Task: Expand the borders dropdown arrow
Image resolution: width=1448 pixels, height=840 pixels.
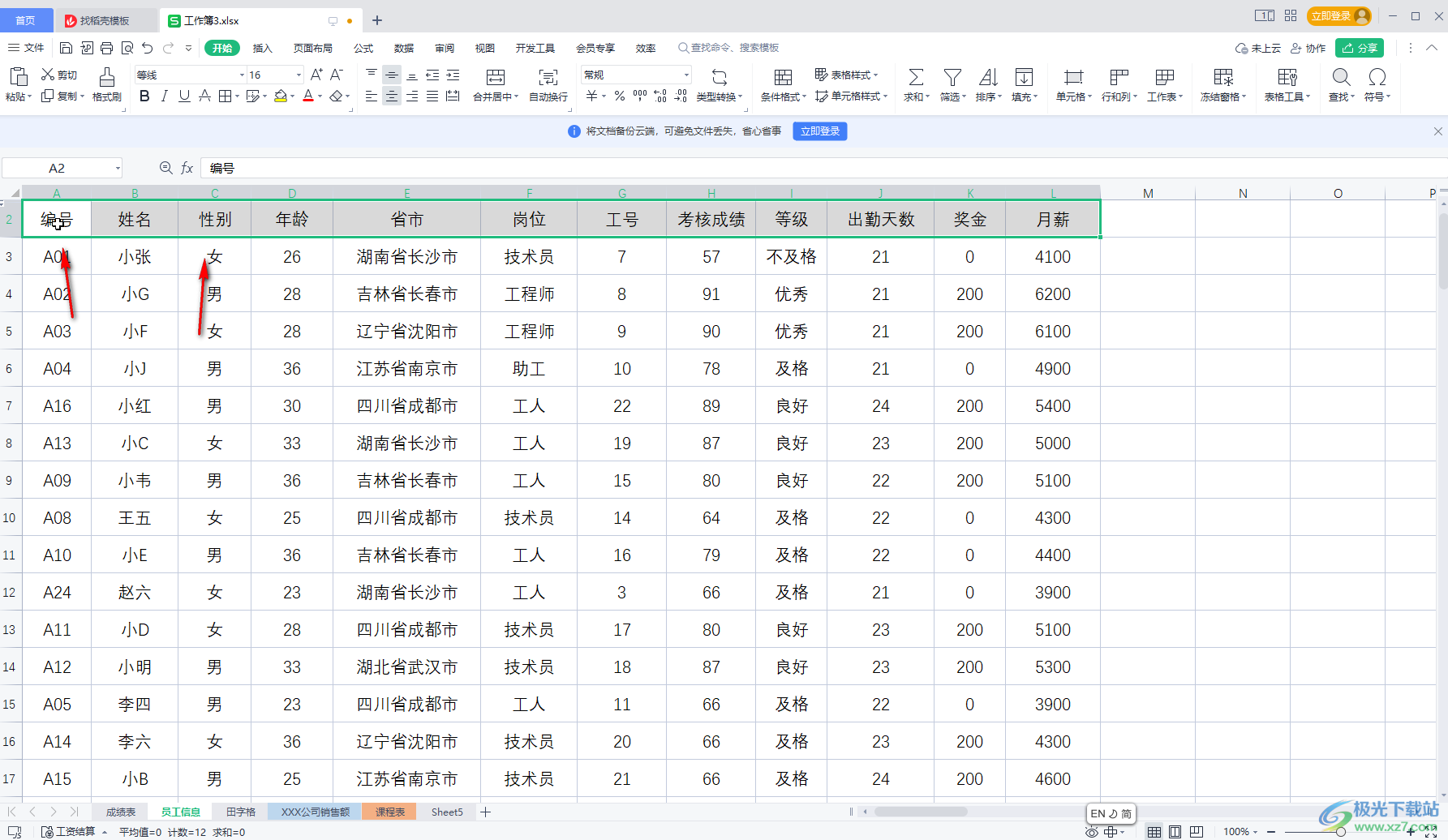Action: [x=237, y=96]
